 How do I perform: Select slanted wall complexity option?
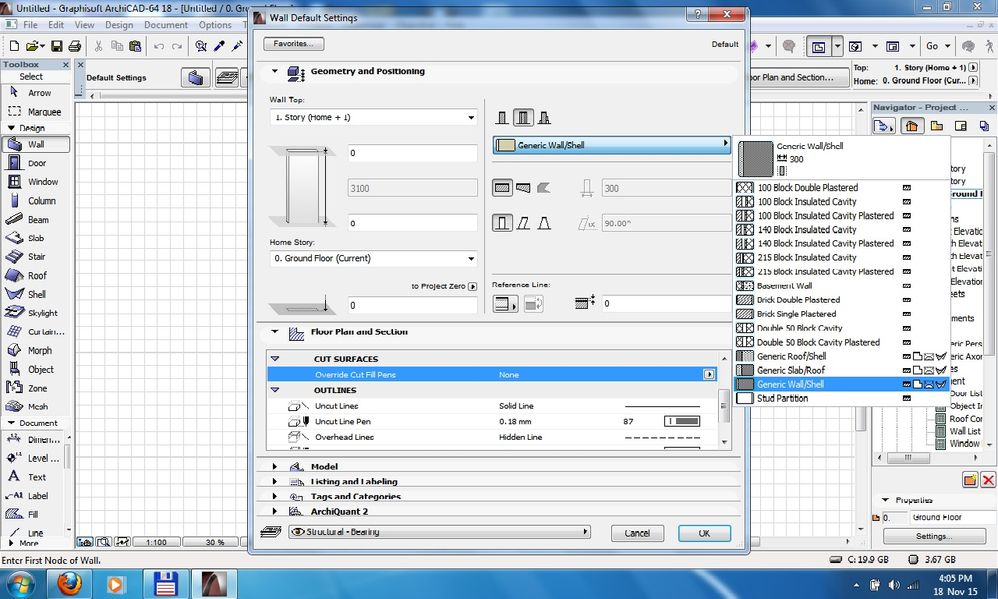point(523,223)
